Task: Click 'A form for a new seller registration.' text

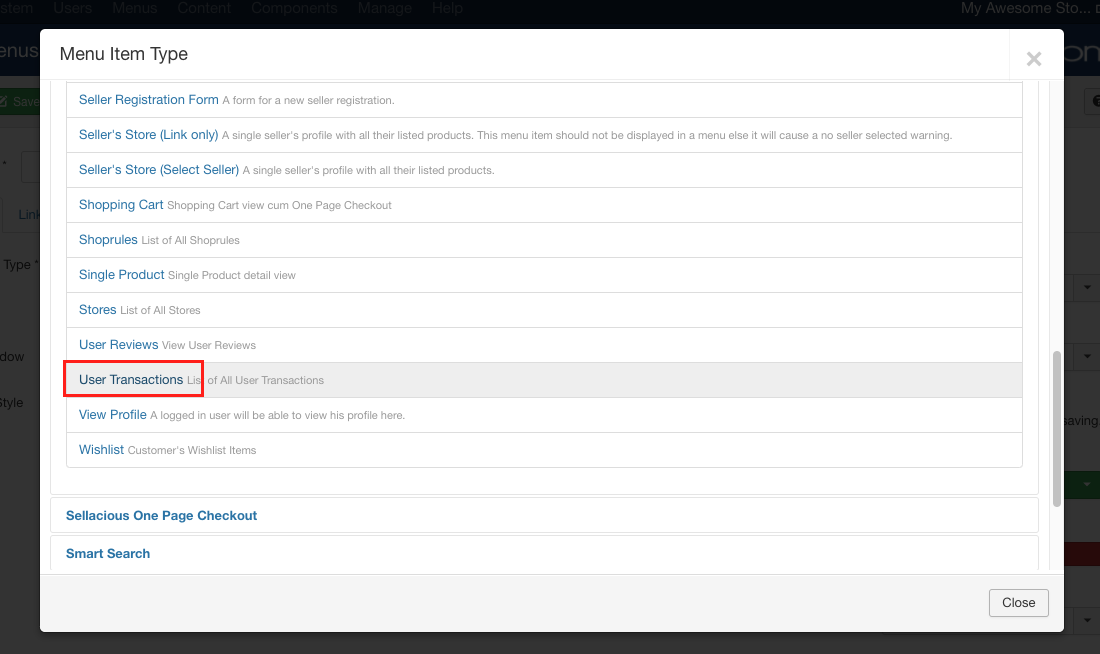Action: point(309,100)
